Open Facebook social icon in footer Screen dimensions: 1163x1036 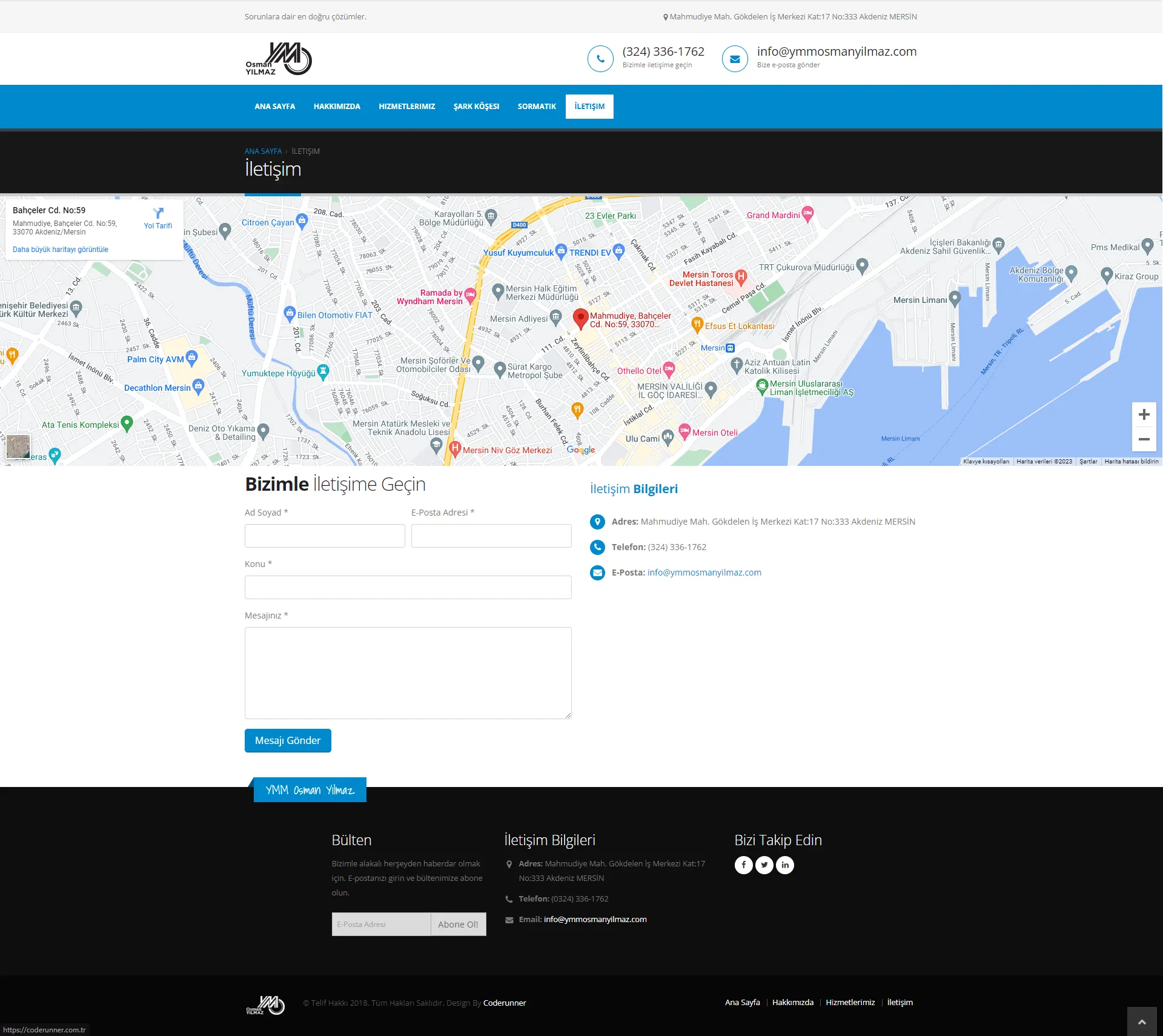coord(743,865)
